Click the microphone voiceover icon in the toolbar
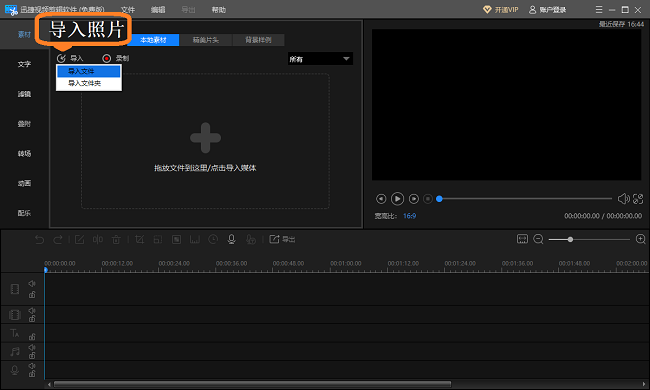The image size is (650, 390). point(232,240)
